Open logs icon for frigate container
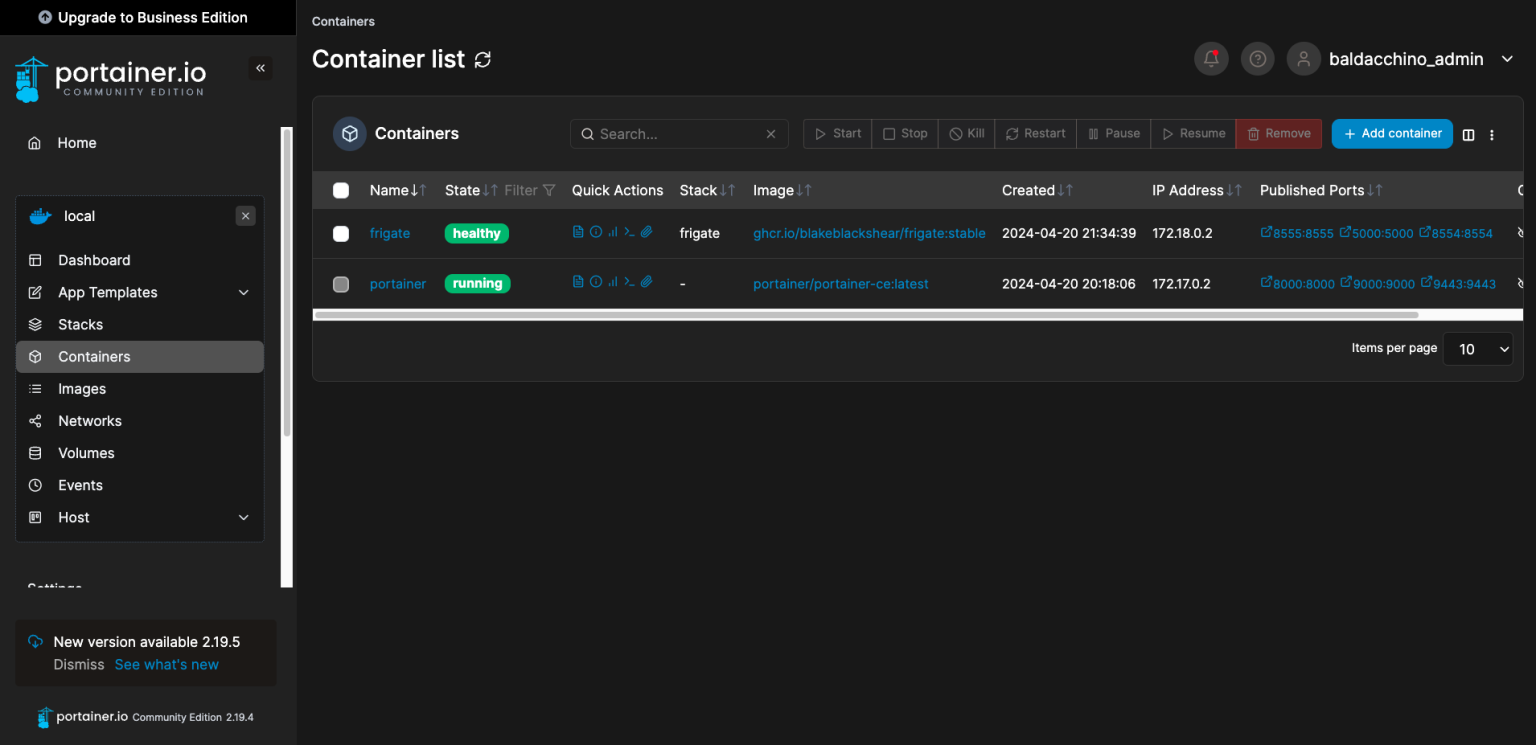Screen dimensions: 1536x745 click(x=578, y=232)
